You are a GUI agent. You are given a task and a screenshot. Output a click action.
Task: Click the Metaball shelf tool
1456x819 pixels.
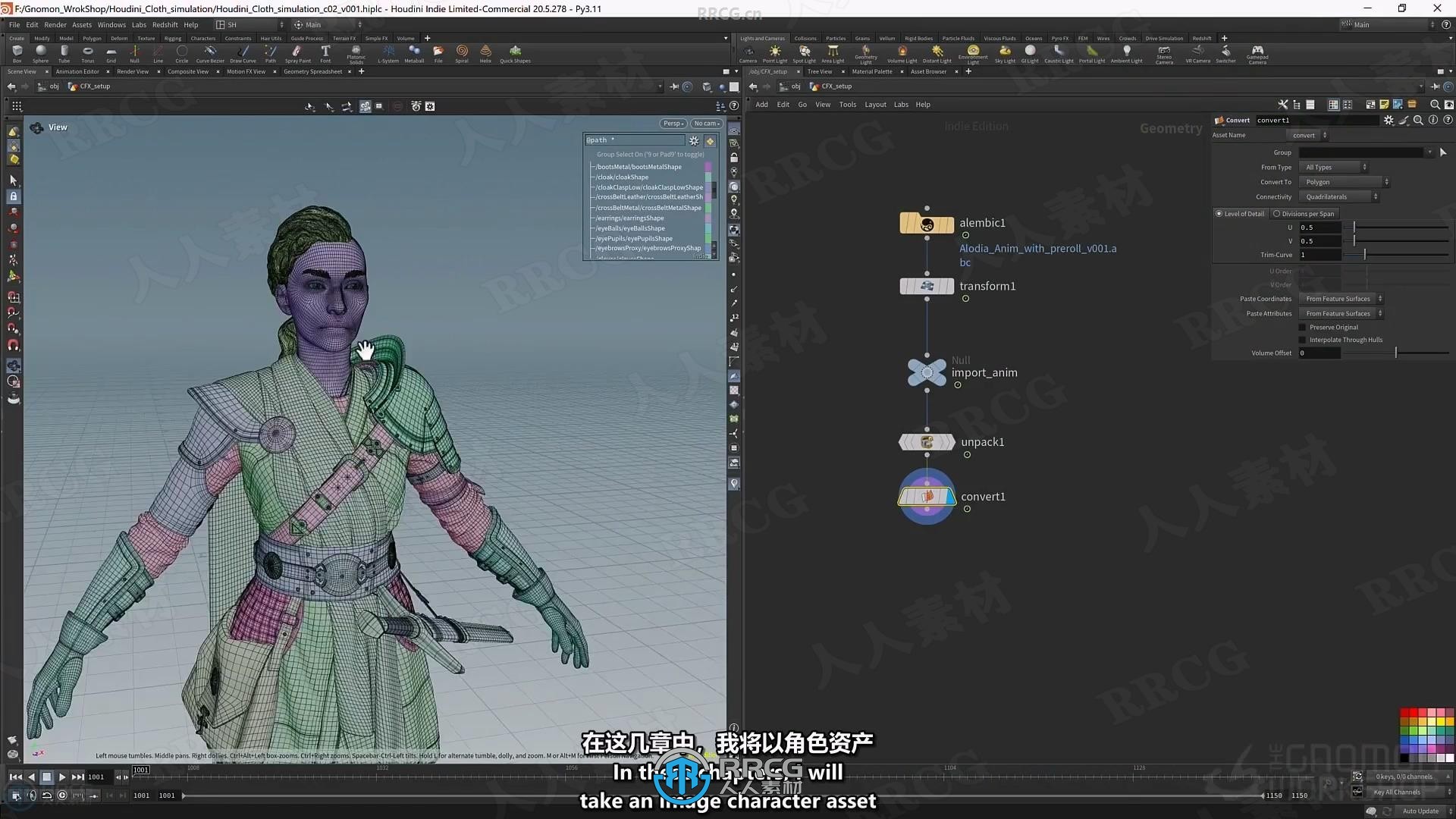tap(414, 54)
